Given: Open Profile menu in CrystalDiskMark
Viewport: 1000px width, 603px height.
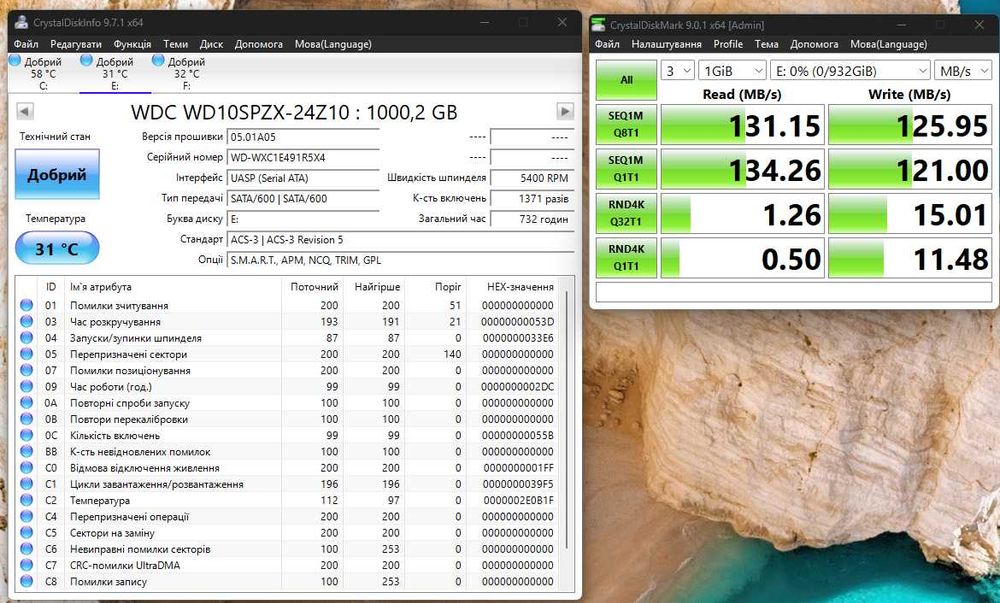Looking at the screenshot, I should pyautogui.click(x=728, y=44).
